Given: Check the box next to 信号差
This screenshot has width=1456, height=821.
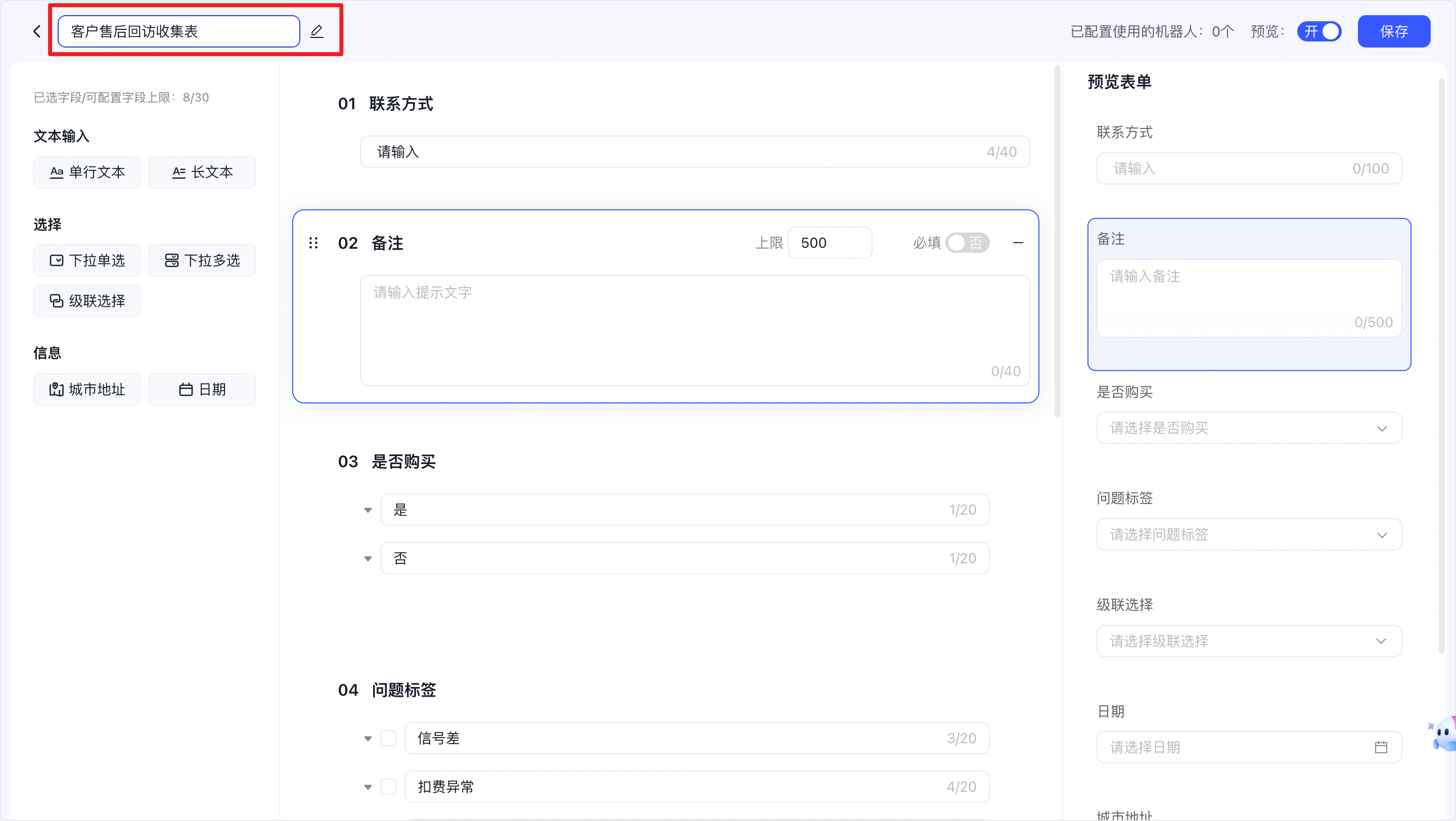Looking at the screenshot, I should tap(388, 738).
